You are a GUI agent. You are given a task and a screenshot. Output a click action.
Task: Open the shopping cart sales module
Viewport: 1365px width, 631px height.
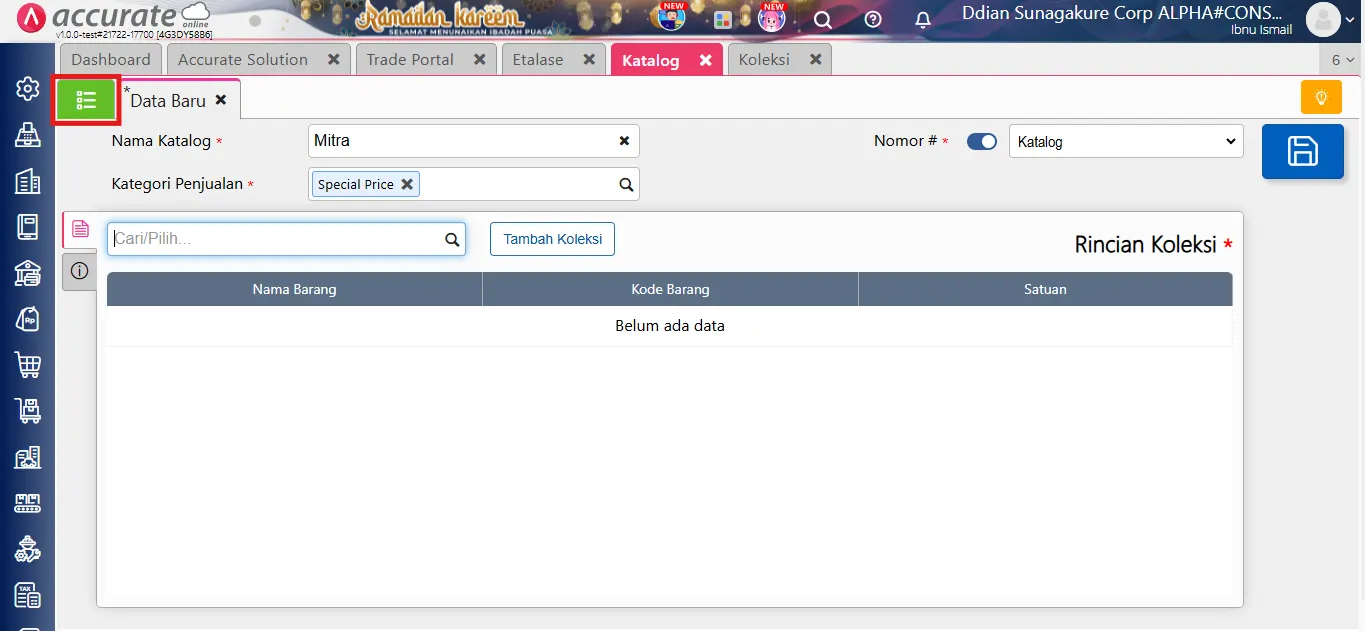tap(27, 365)
